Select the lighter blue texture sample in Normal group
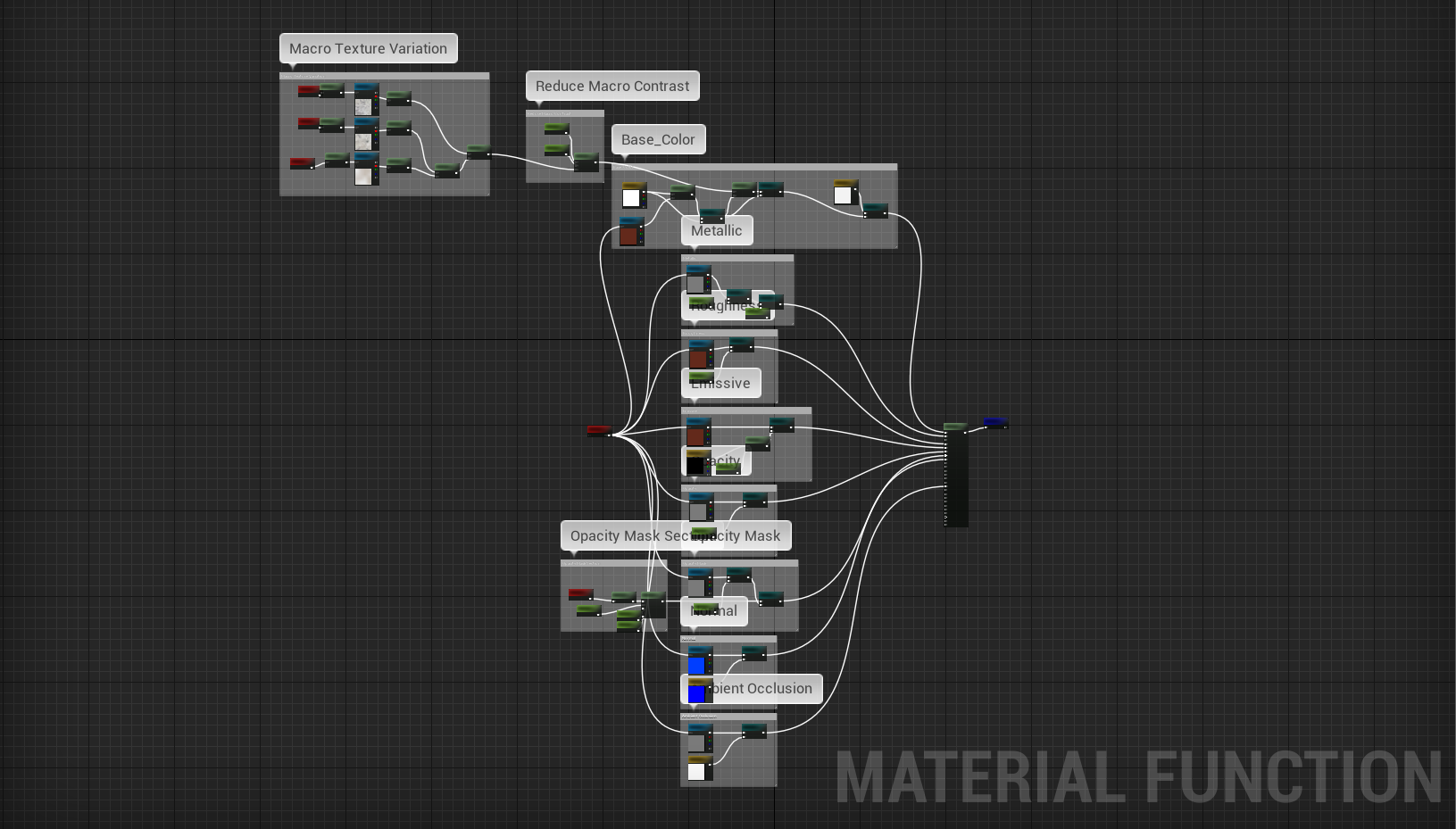The width and height of the screenshot is (1456, 829). tap(700, 661)
